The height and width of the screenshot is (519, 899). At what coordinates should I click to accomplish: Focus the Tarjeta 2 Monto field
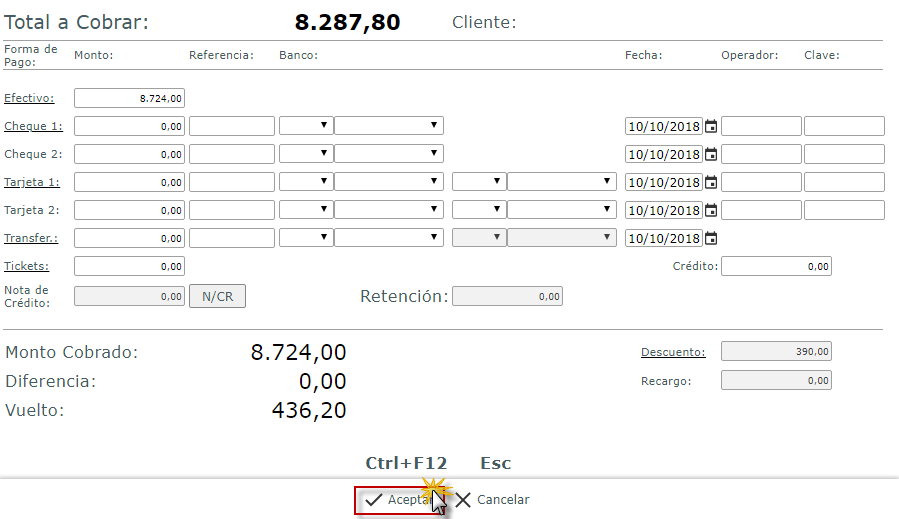[x=129, y=210]
